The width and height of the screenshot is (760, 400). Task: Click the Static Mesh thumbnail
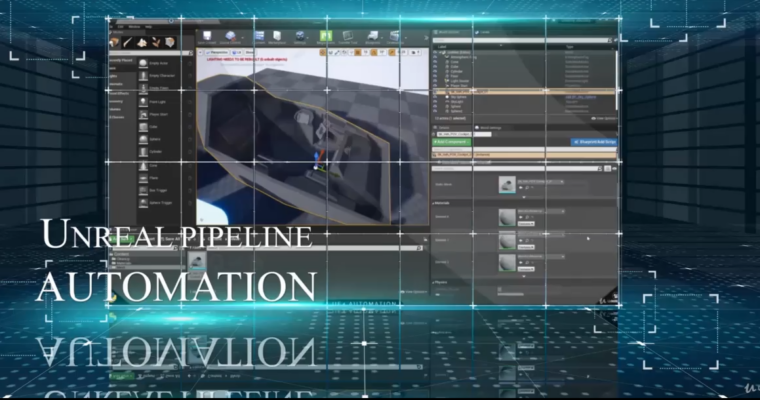[507, 185]
